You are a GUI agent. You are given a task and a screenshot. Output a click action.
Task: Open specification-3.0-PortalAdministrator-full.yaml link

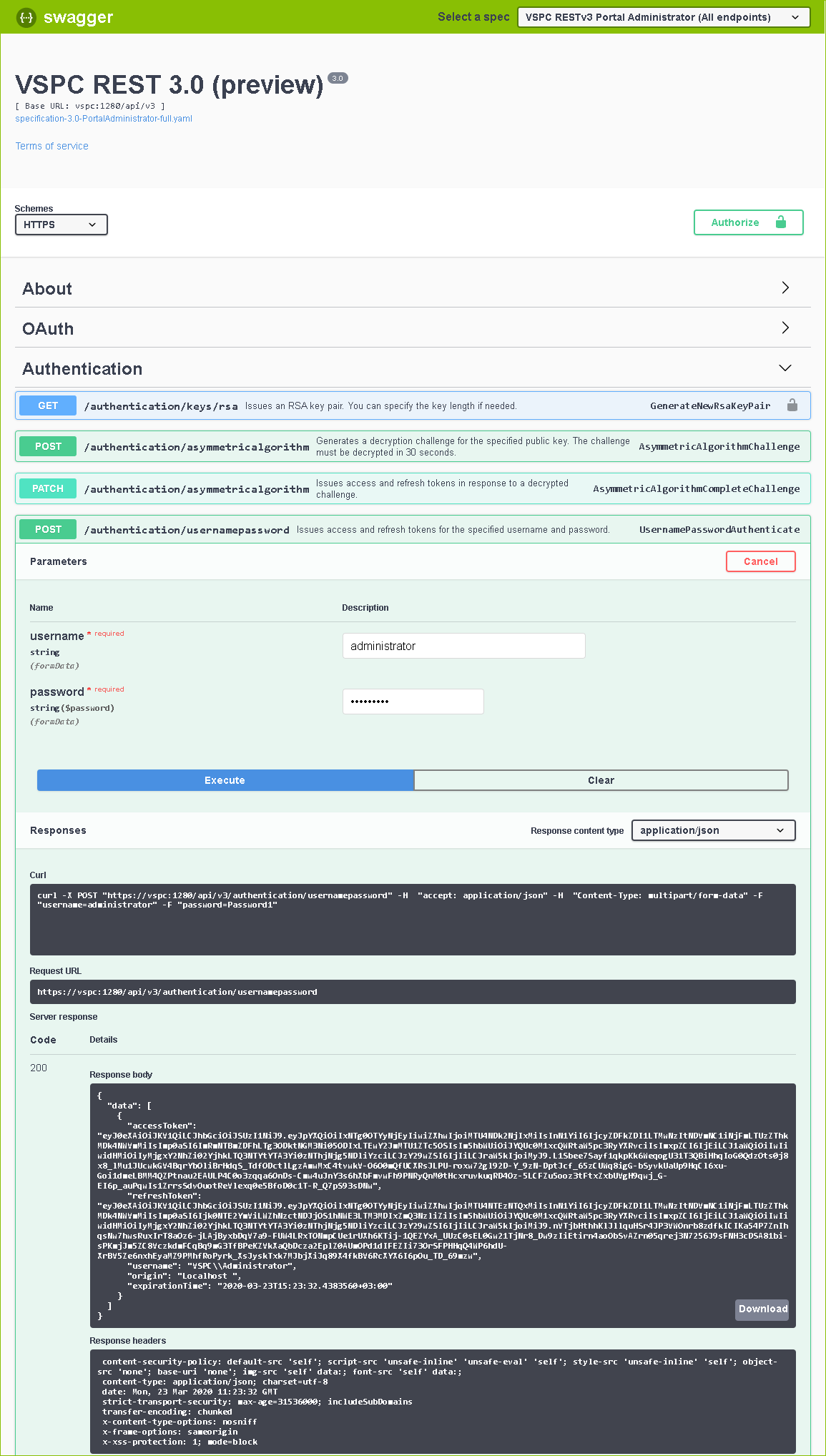pyautogui.click(x=104, y=119)
